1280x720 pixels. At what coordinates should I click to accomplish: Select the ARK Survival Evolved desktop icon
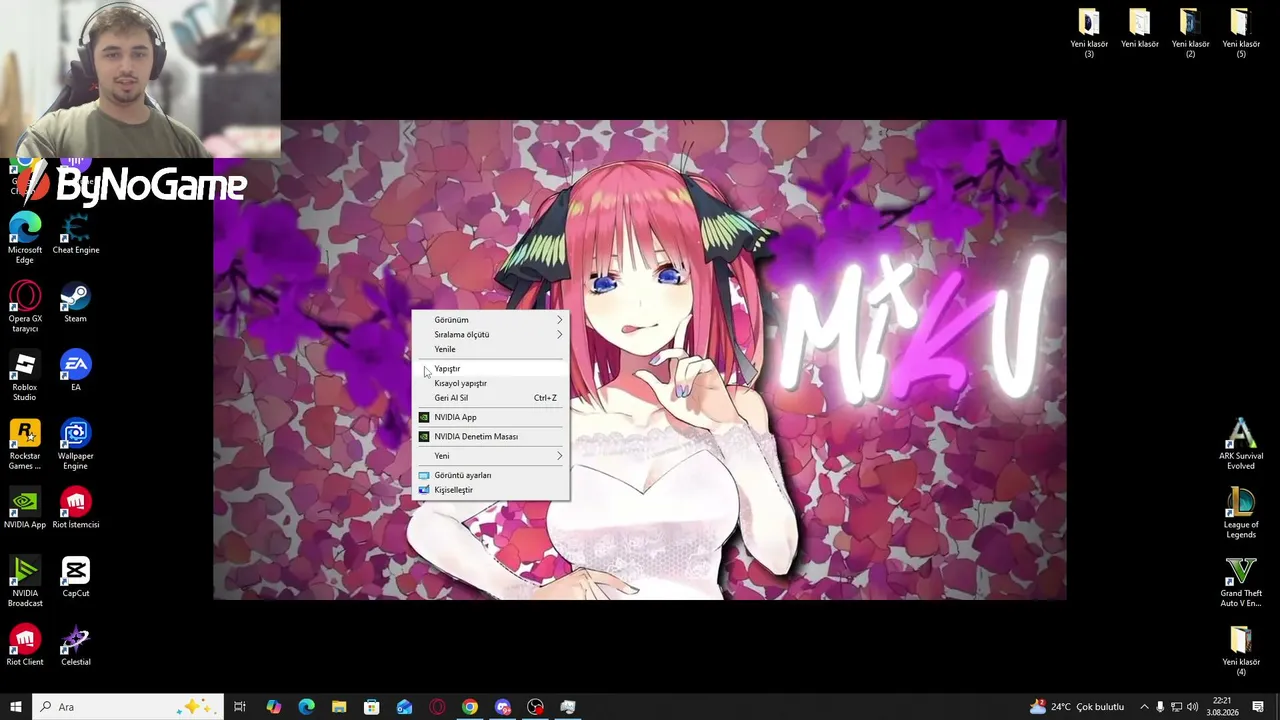(1241, 444)
